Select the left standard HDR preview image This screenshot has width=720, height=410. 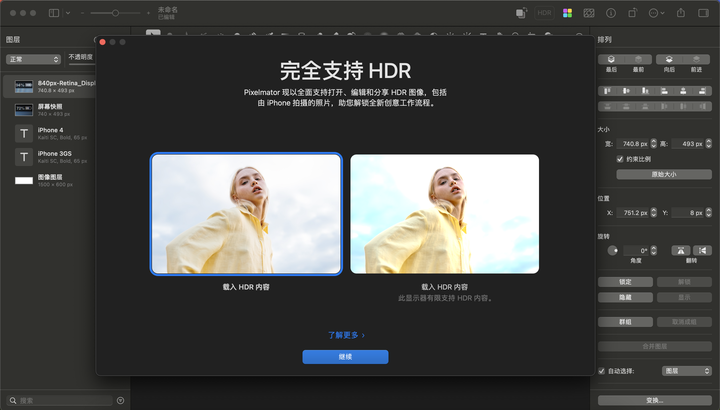(246, 214)
